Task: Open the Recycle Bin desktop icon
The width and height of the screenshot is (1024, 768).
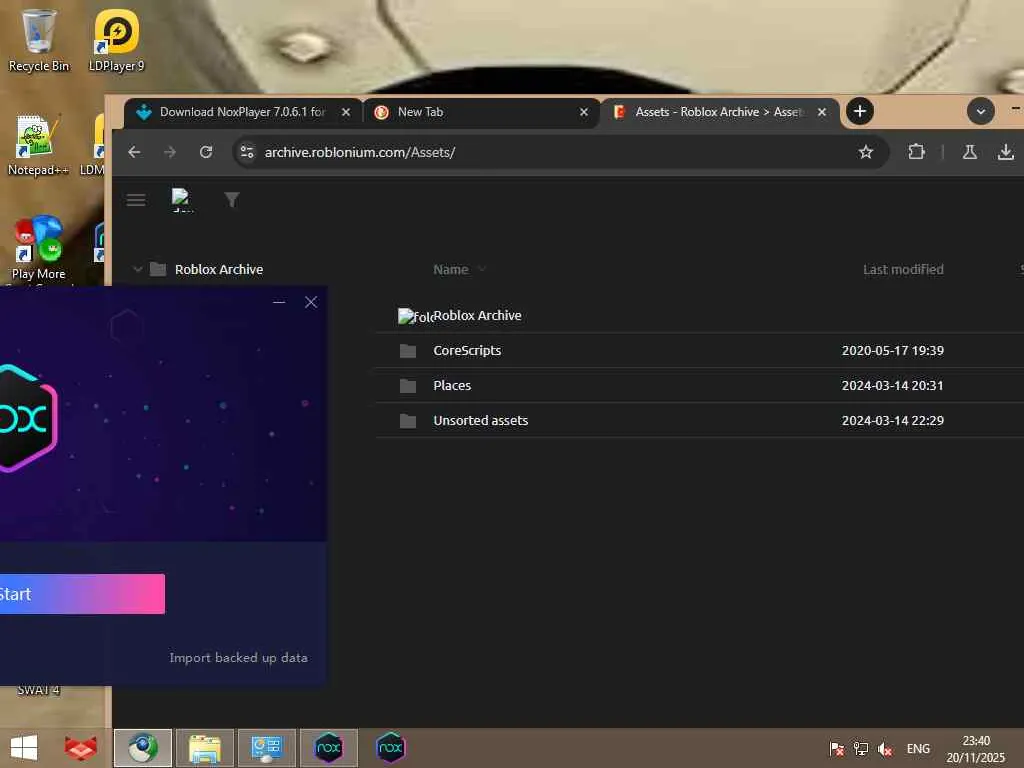Action: (39, 40)
